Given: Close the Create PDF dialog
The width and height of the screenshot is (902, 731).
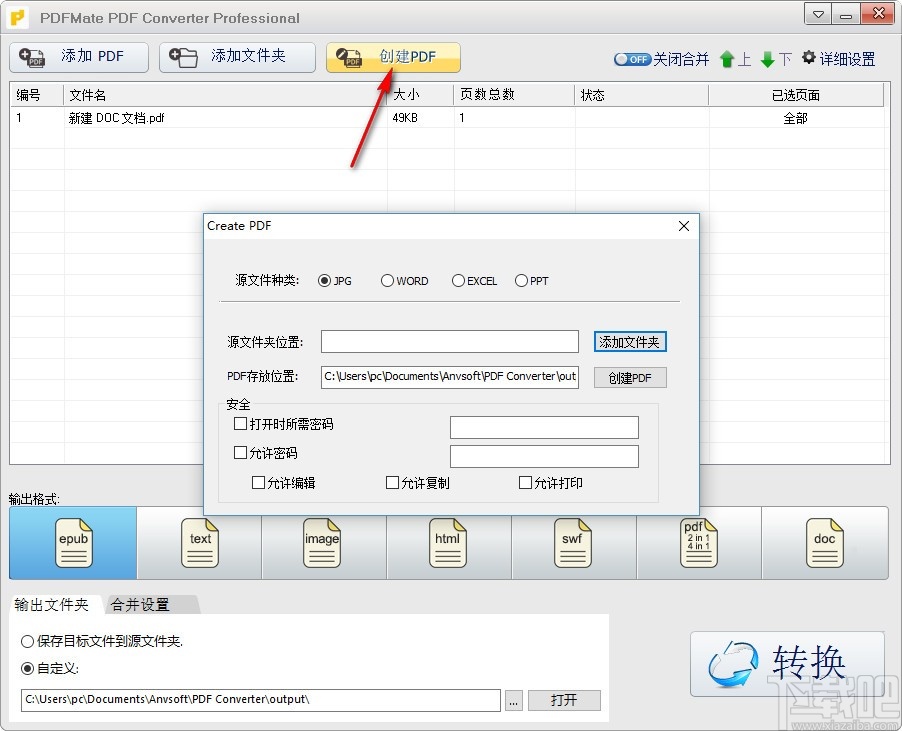Looking at the screenshot, I should coord(683,226).
